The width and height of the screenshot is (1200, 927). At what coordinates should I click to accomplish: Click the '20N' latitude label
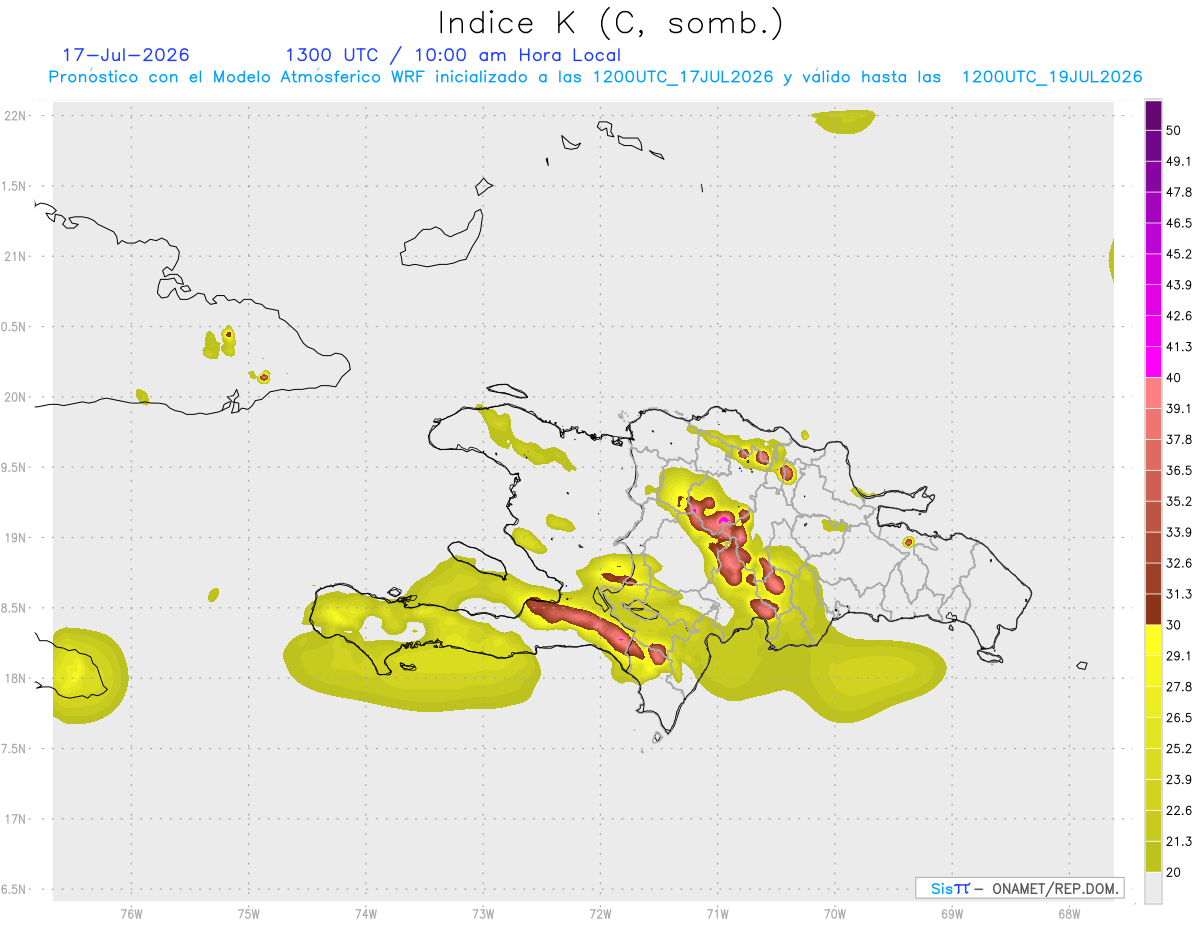tap(15, 397)
